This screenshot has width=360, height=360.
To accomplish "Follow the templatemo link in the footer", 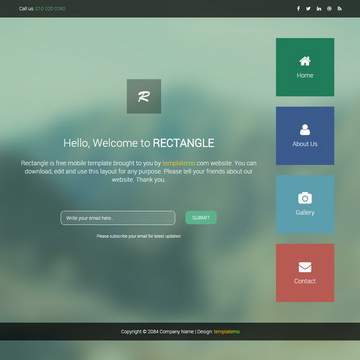I will tap(227, 332).
